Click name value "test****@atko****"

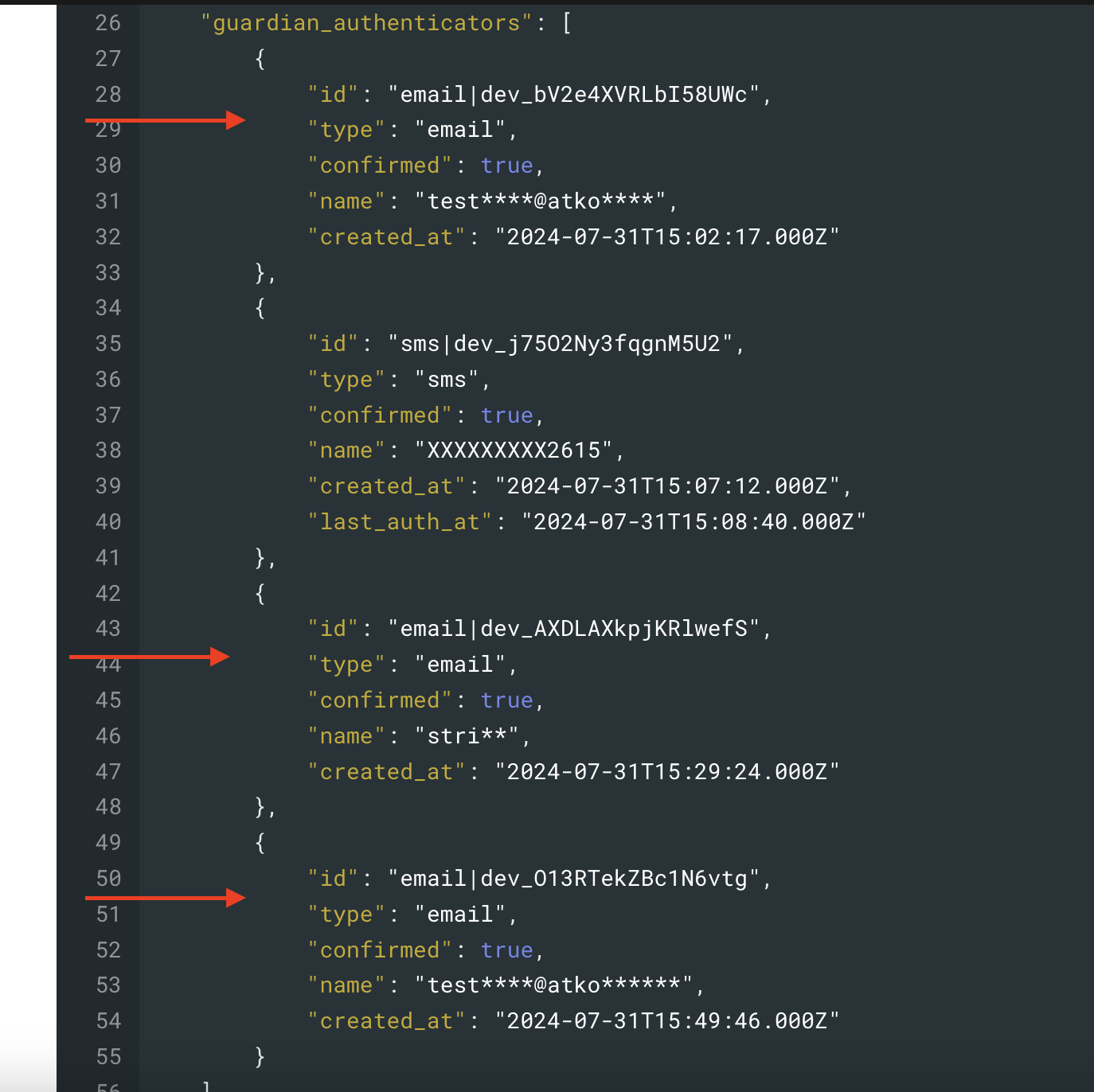pos(540,201)
